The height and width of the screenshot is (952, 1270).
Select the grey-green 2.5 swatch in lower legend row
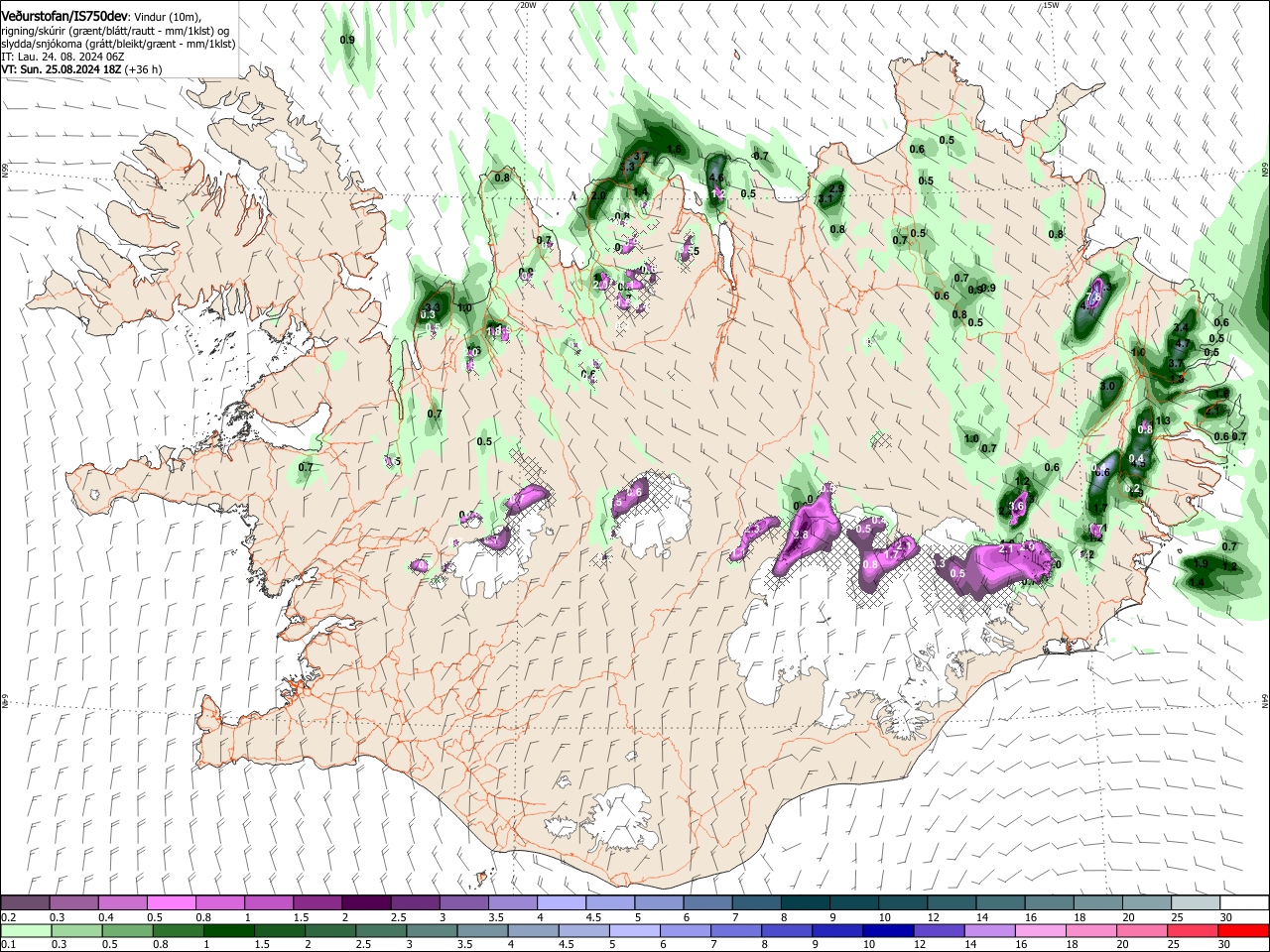(380, 930)
